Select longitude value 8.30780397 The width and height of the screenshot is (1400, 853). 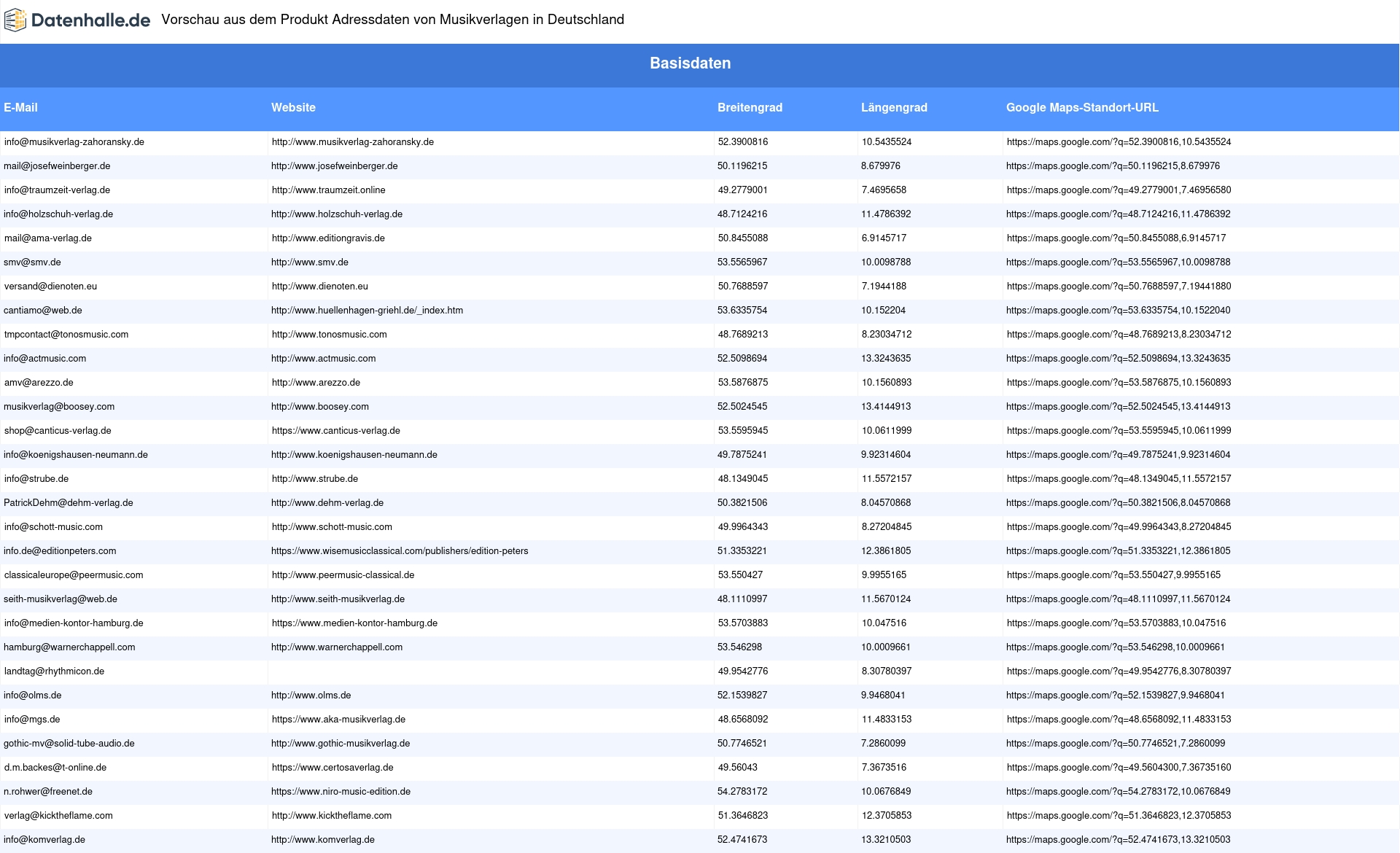click(x=887, y=671)
